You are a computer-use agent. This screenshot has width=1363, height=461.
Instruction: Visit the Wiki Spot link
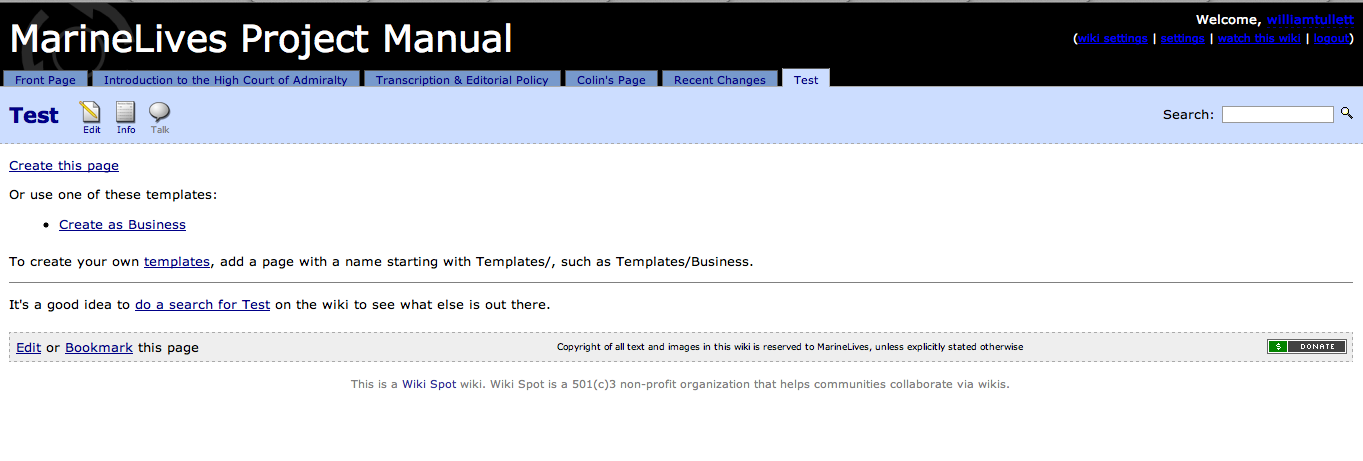tap(429, 384)
